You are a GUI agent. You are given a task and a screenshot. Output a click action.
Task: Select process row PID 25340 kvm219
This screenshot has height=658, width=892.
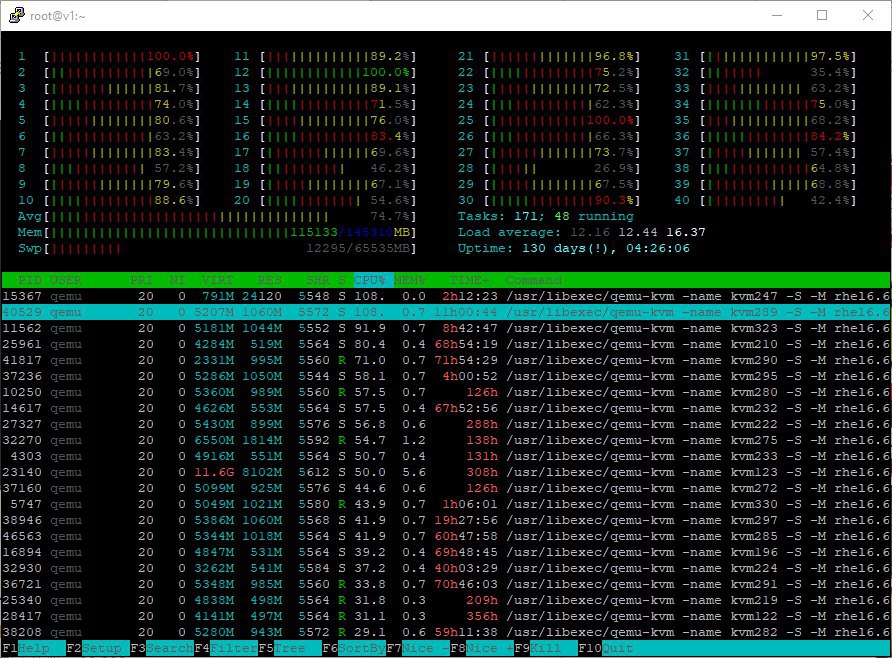pyautogui.click(x=446, y=600)
